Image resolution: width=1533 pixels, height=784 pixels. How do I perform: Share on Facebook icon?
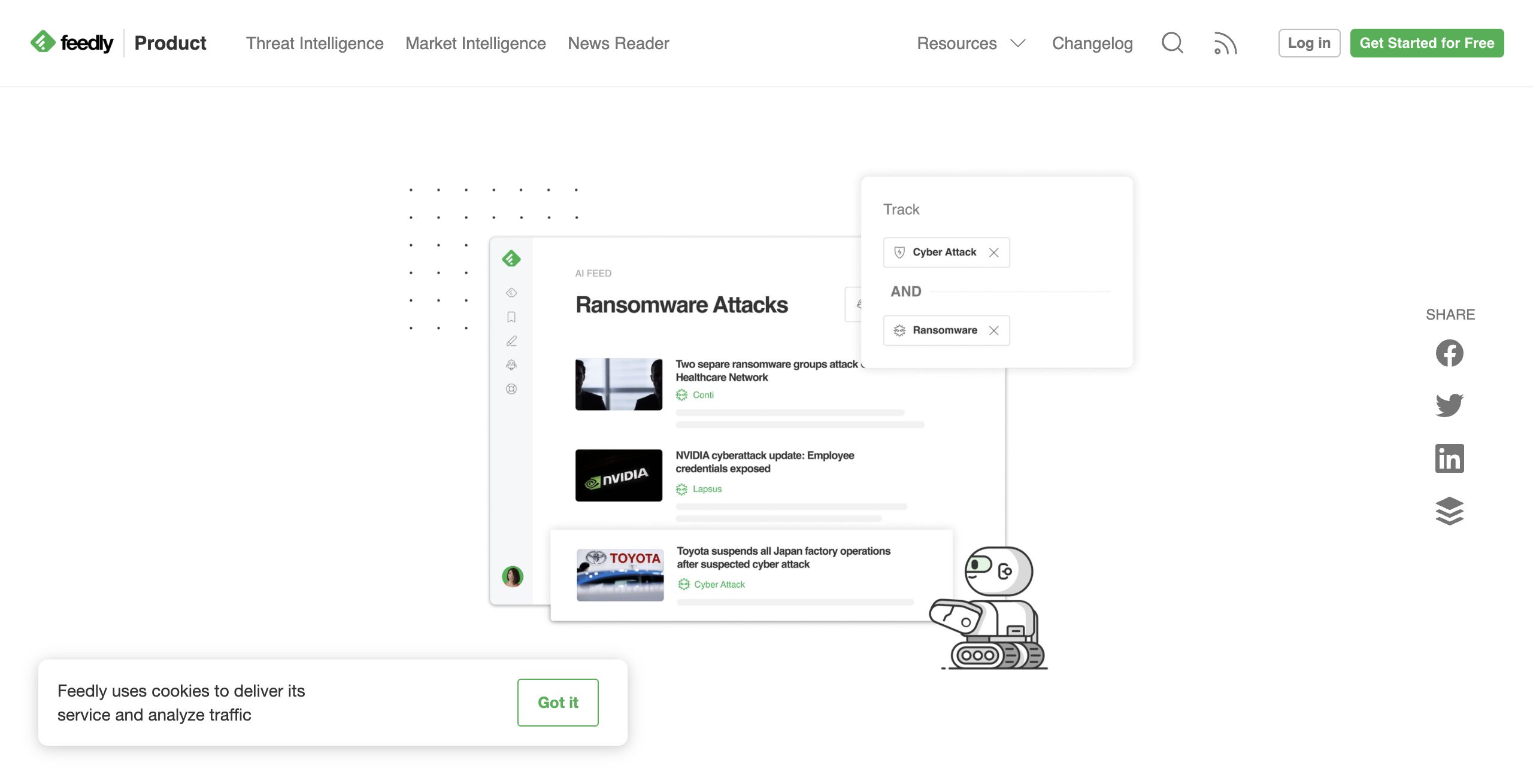click(1449, 353)
